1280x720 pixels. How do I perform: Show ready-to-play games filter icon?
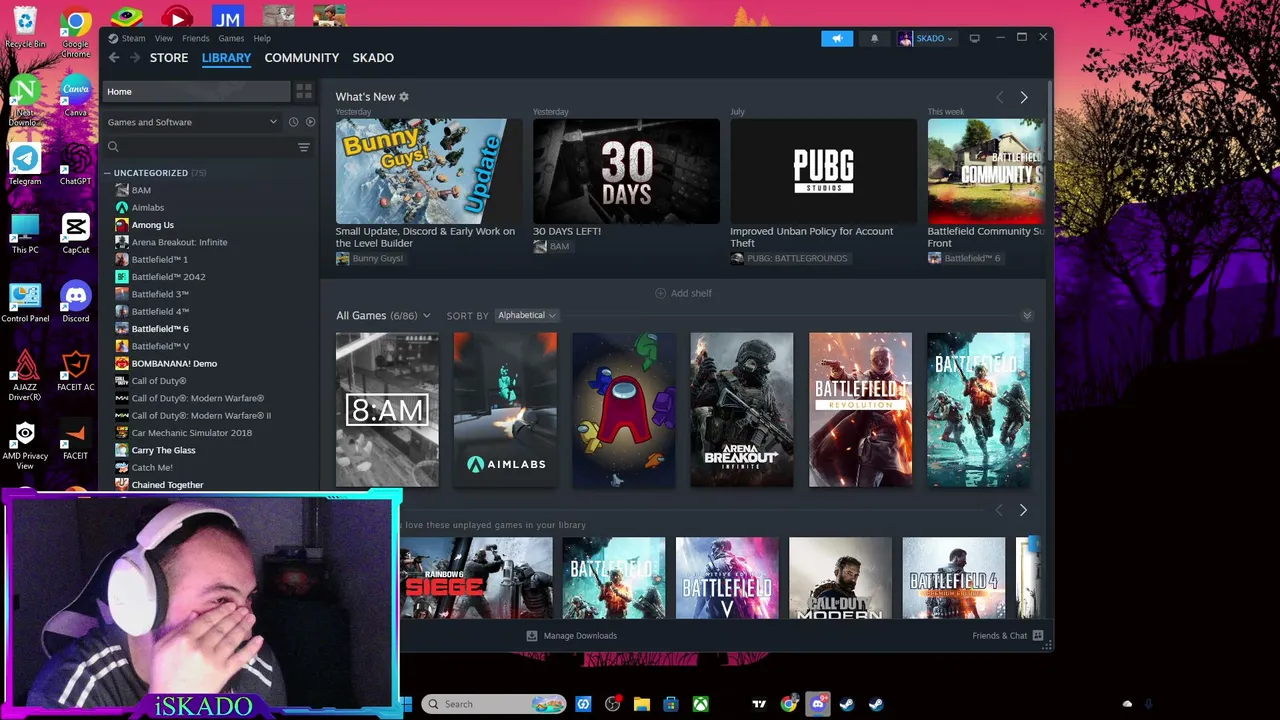pos(310,122)
